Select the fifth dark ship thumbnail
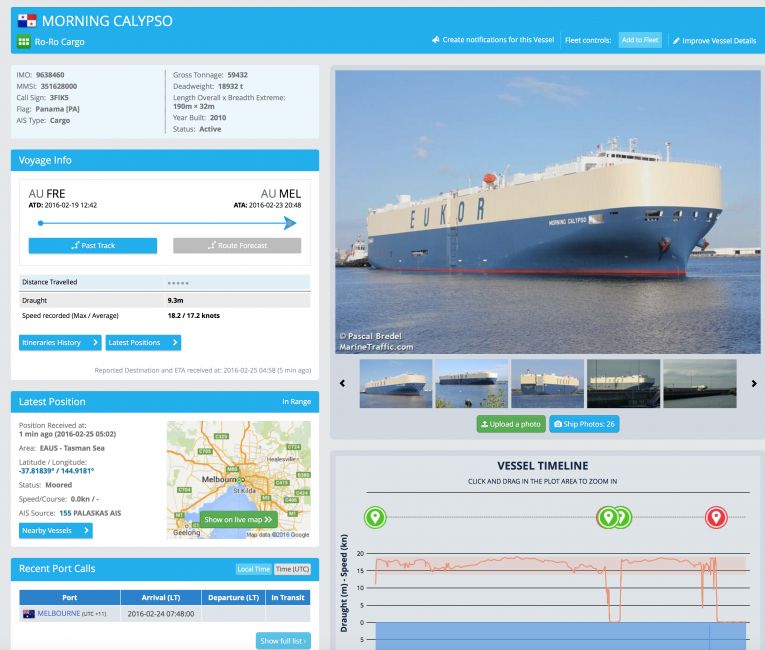The height and width of the screenshot is (650, 765). click(x=700, y=383)
